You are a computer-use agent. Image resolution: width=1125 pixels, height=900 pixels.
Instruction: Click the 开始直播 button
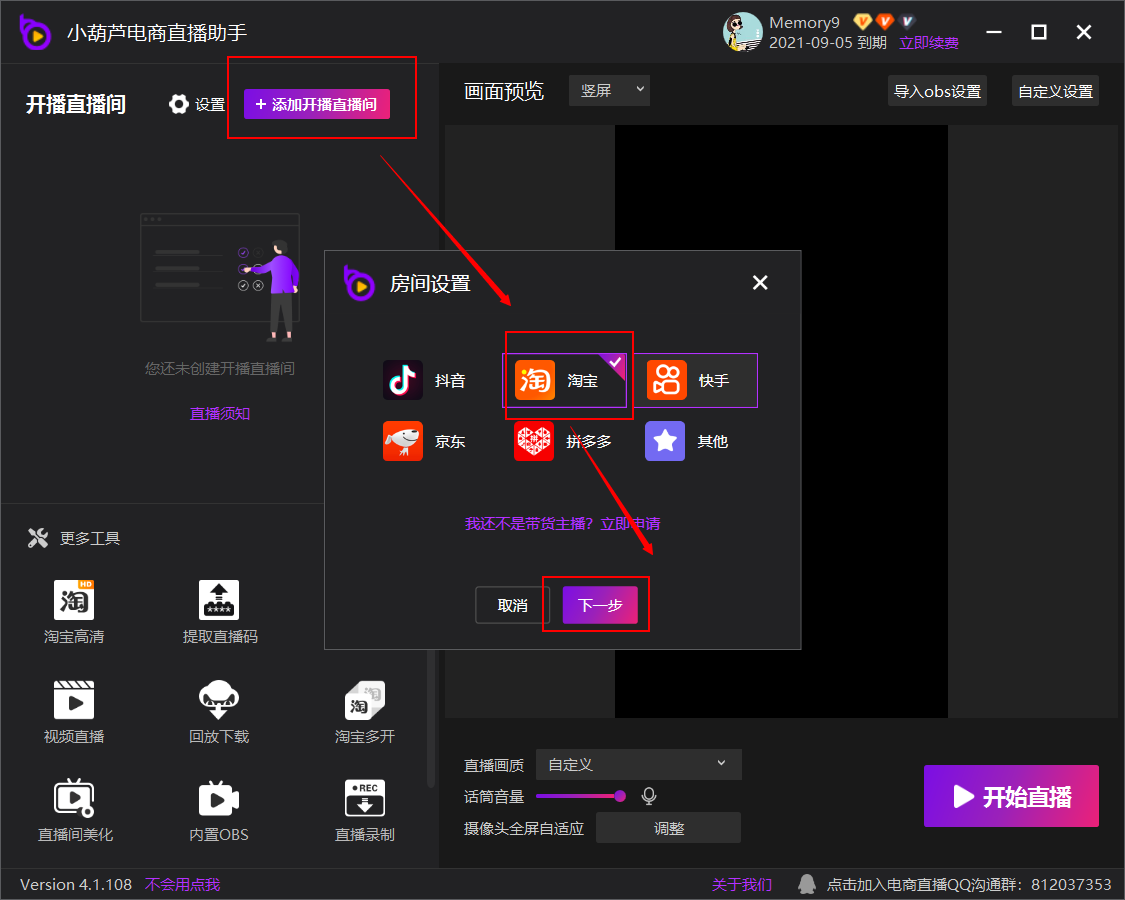click(x=1011, y=796)
